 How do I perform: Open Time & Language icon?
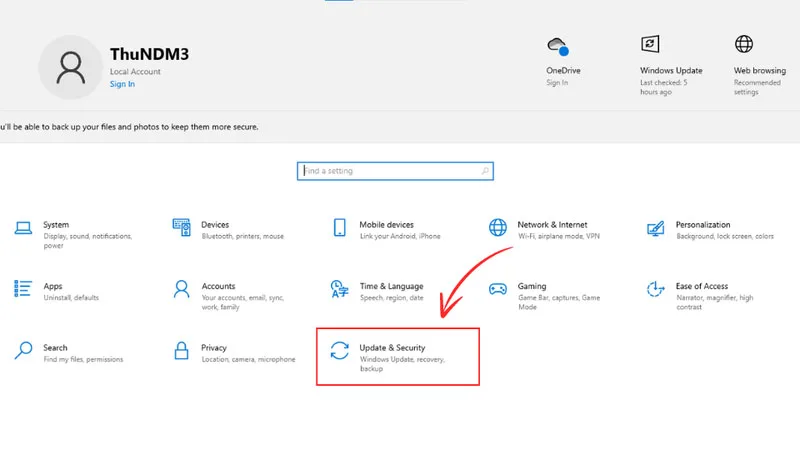tap(339, 289)
